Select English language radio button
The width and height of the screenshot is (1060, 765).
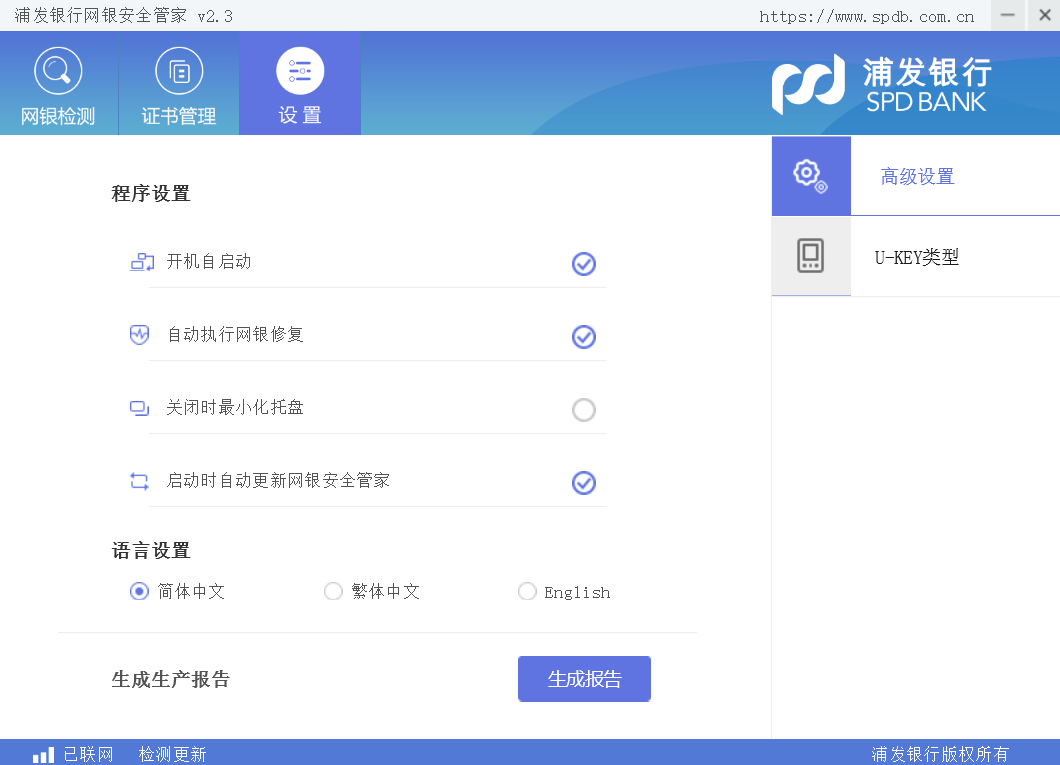527,591
